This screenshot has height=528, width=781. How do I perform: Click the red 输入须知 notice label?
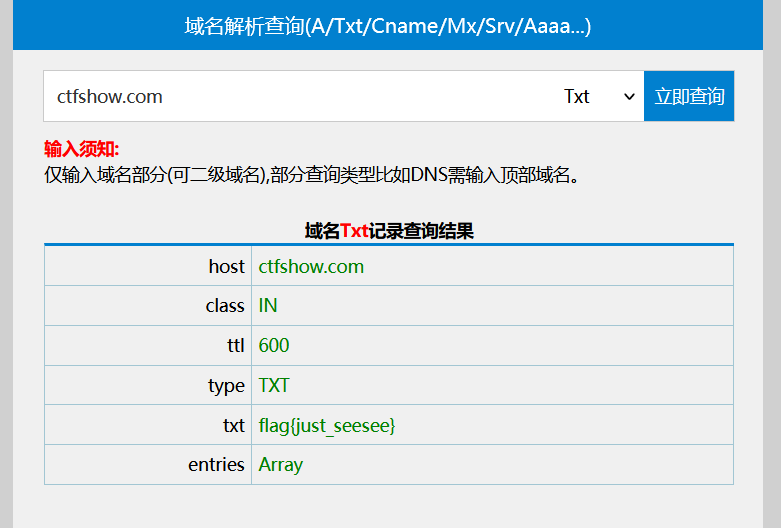(82, 149)
